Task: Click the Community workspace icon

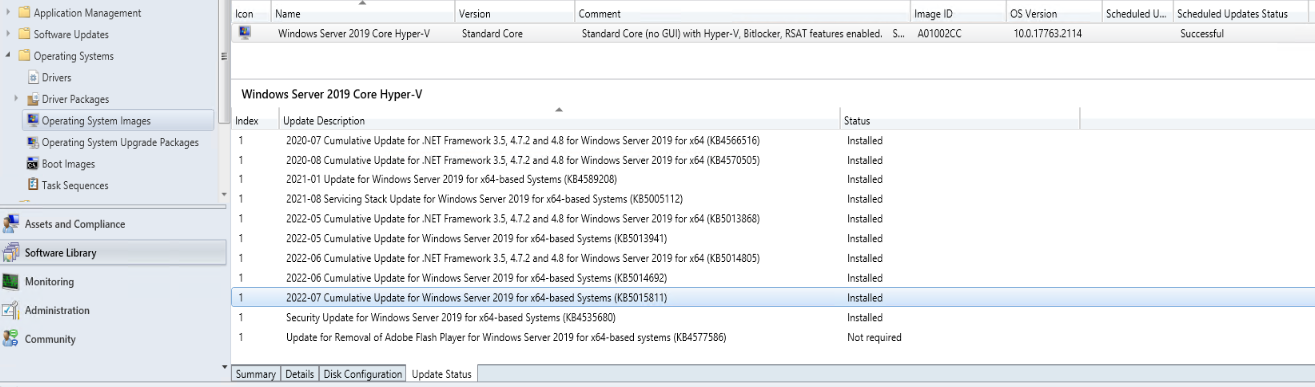Action: tap(11, 339)
